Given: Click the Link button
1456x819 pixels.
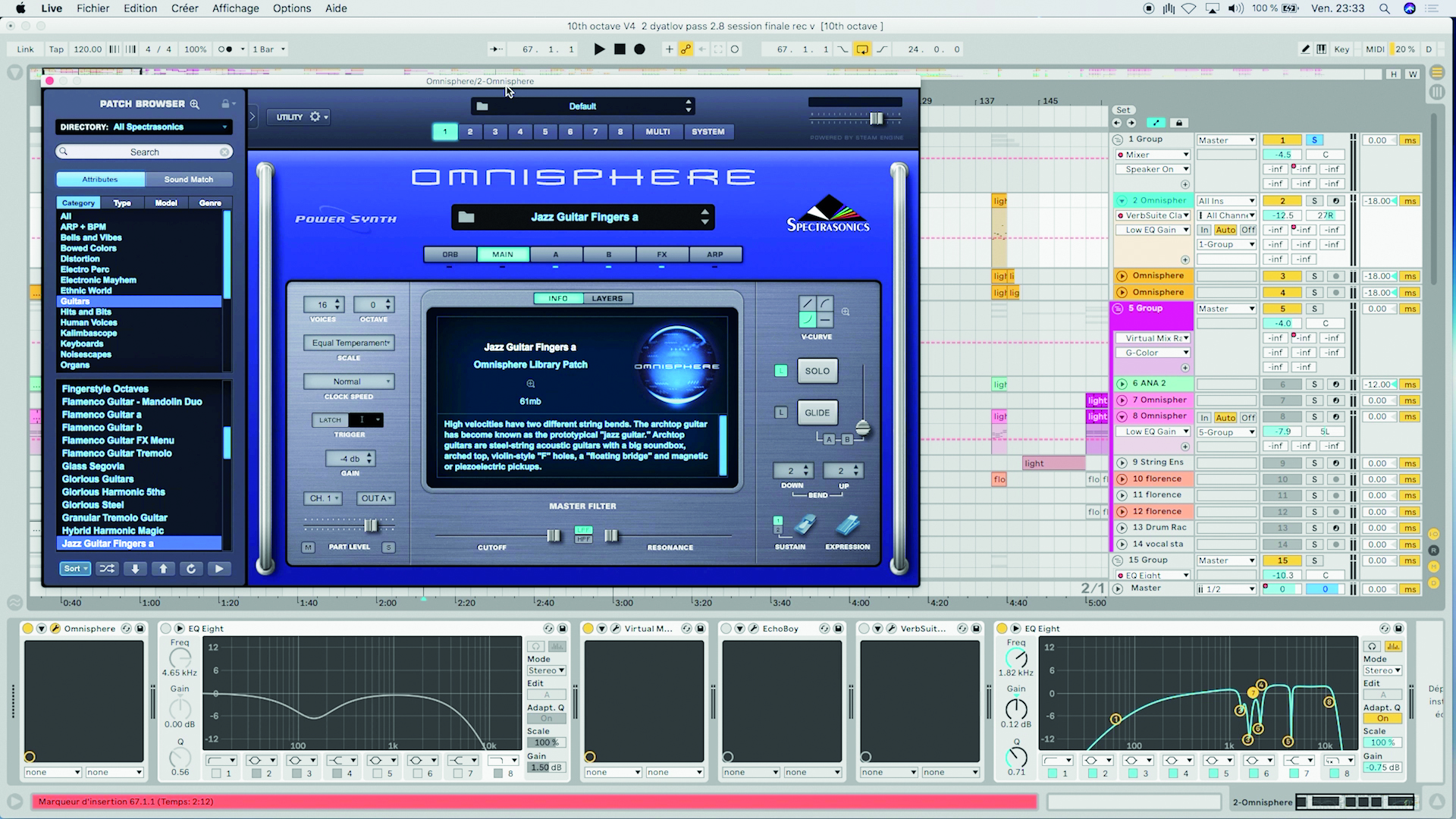Looking at the screenshot, I should 26,49.
